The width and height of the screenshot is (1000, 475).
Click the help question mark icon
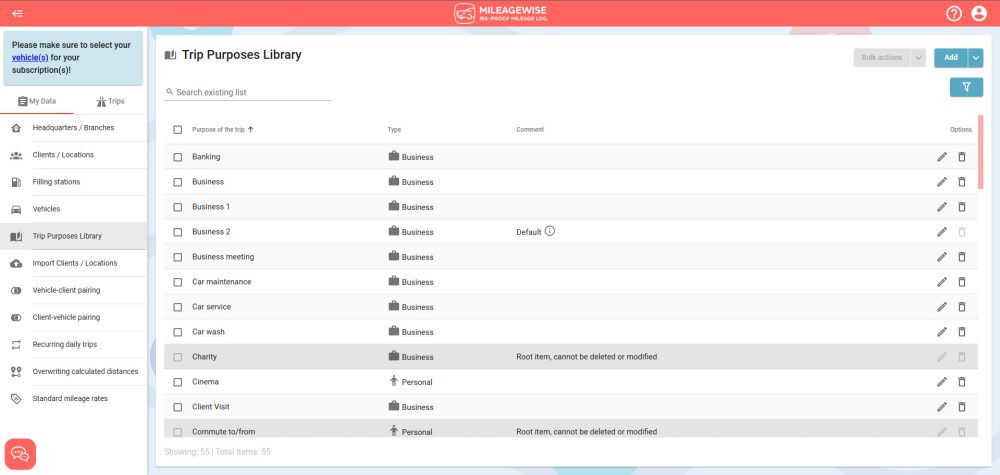[x=954, y=13]
